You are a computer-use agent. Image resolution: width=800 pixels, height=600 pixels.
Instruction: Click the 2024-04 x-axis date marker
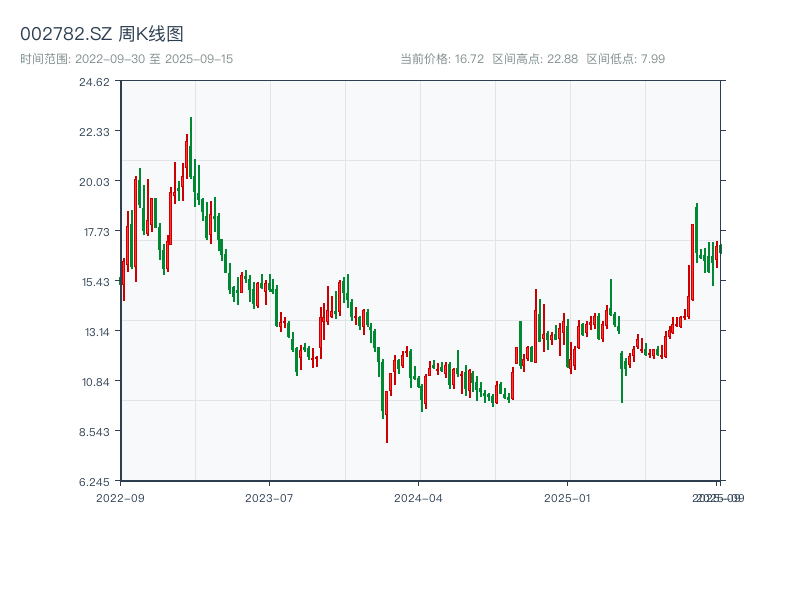[419, 497]
